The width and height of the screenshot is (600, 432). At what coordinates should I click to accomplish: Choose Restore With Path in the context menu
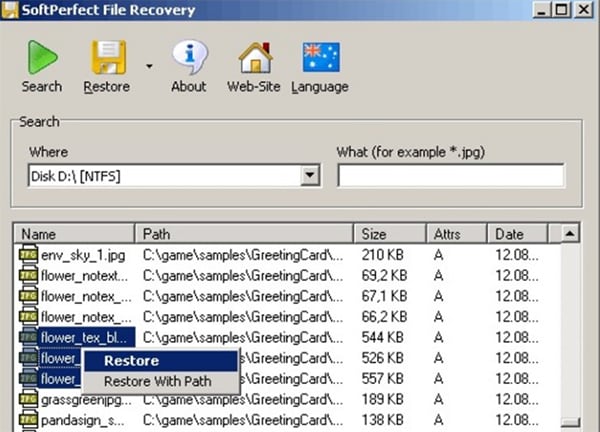[161, 381]
